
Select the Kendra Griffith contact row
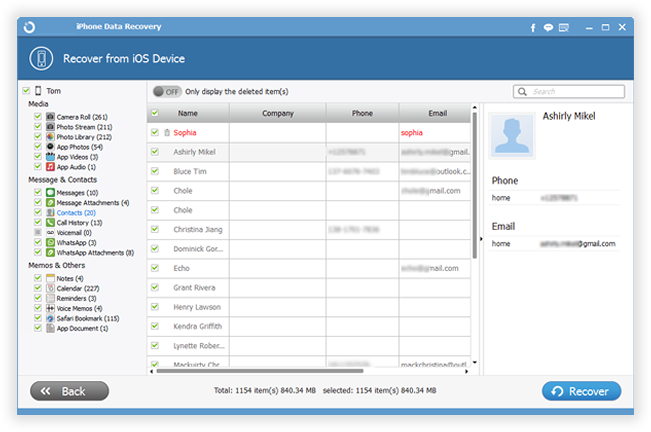click(309, 327)
